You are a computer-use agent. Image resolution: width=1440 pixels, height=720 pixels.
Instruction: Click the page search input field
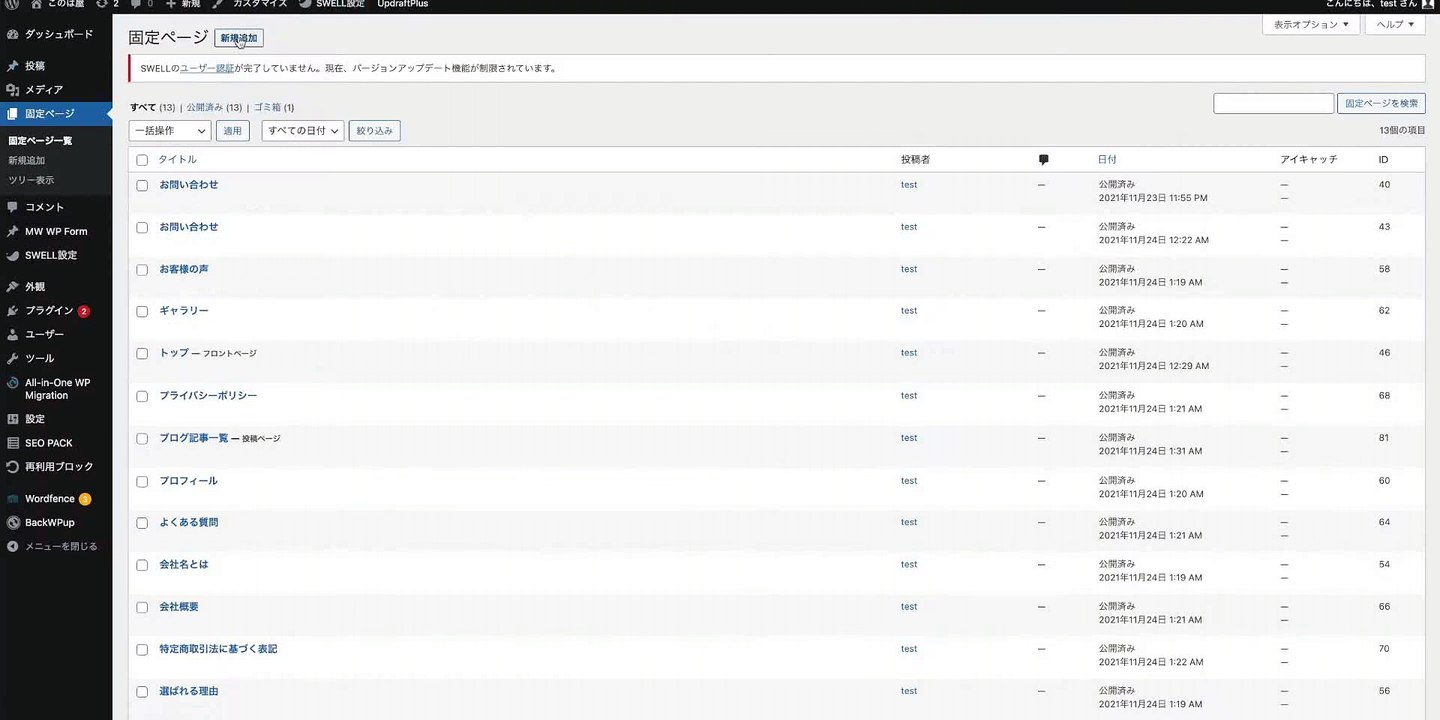pyautogui.click(x=1273, y=103)
